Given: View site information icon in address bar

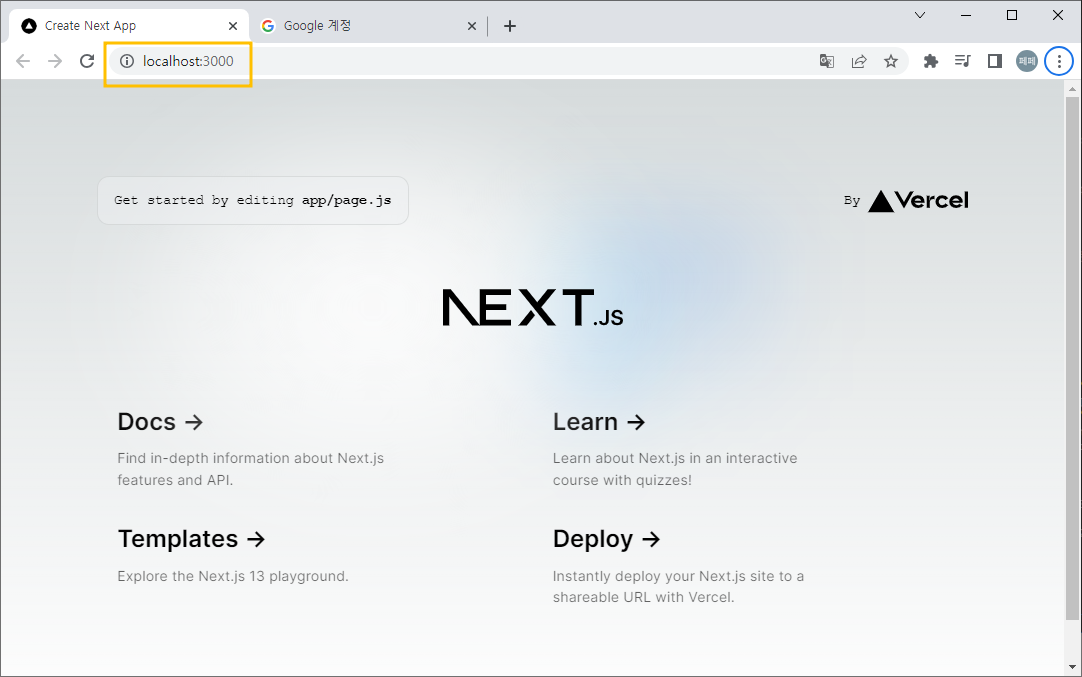Looking at the screenshot, I should pyautogui.click(x=127, y=61).
